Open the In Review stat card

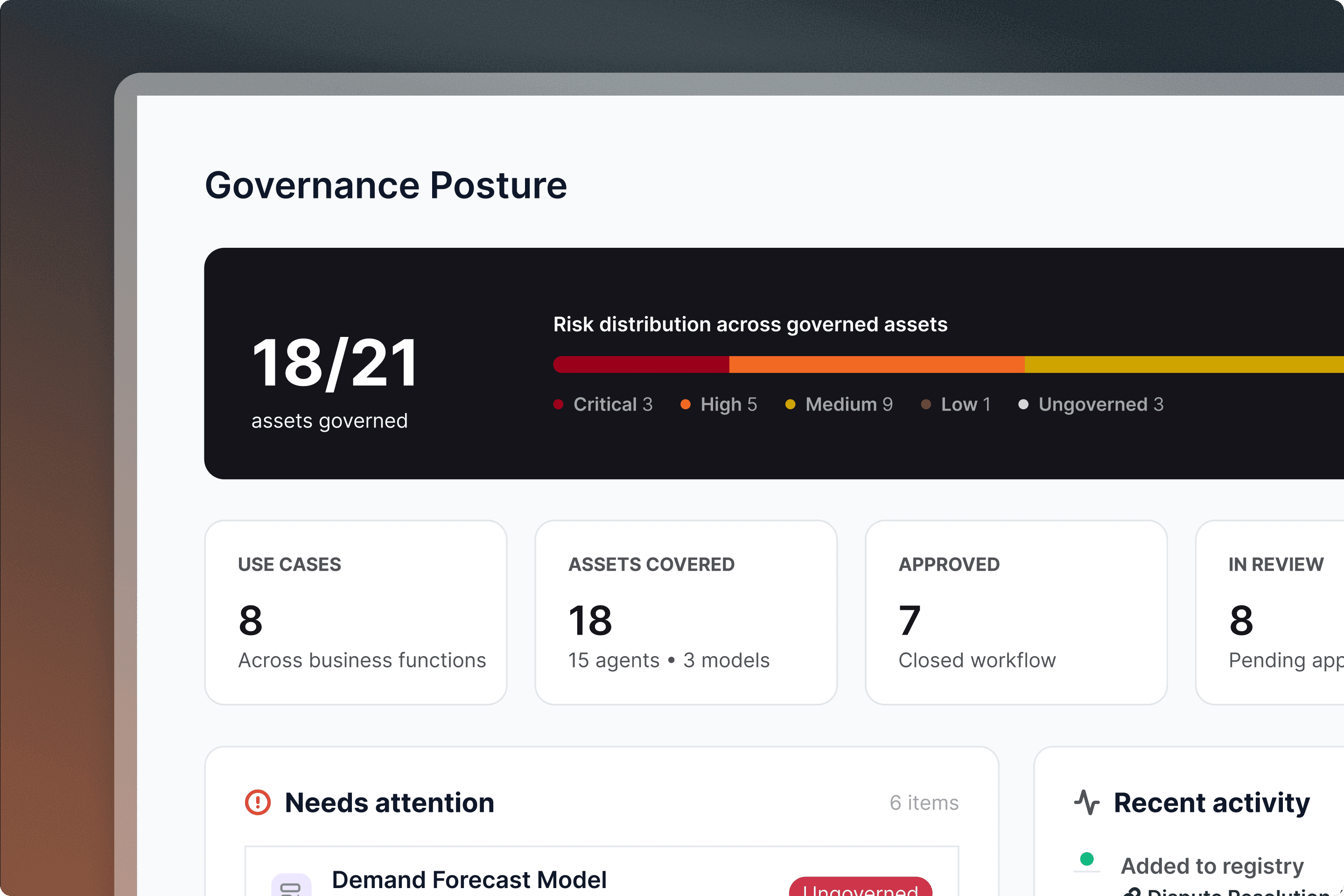[x=1270, y=613]
